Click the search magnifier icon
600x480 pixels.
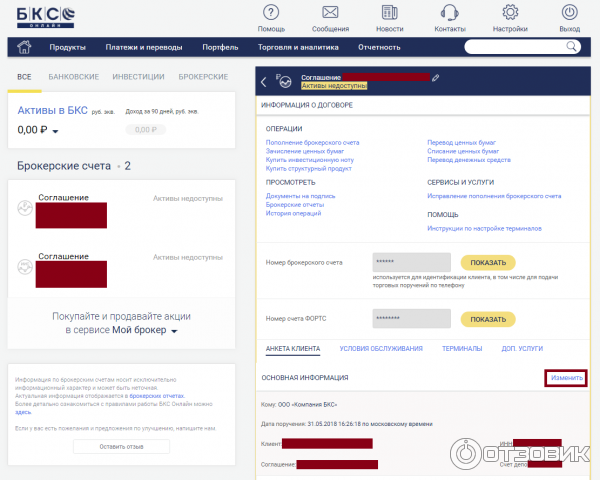click(572, 47)
